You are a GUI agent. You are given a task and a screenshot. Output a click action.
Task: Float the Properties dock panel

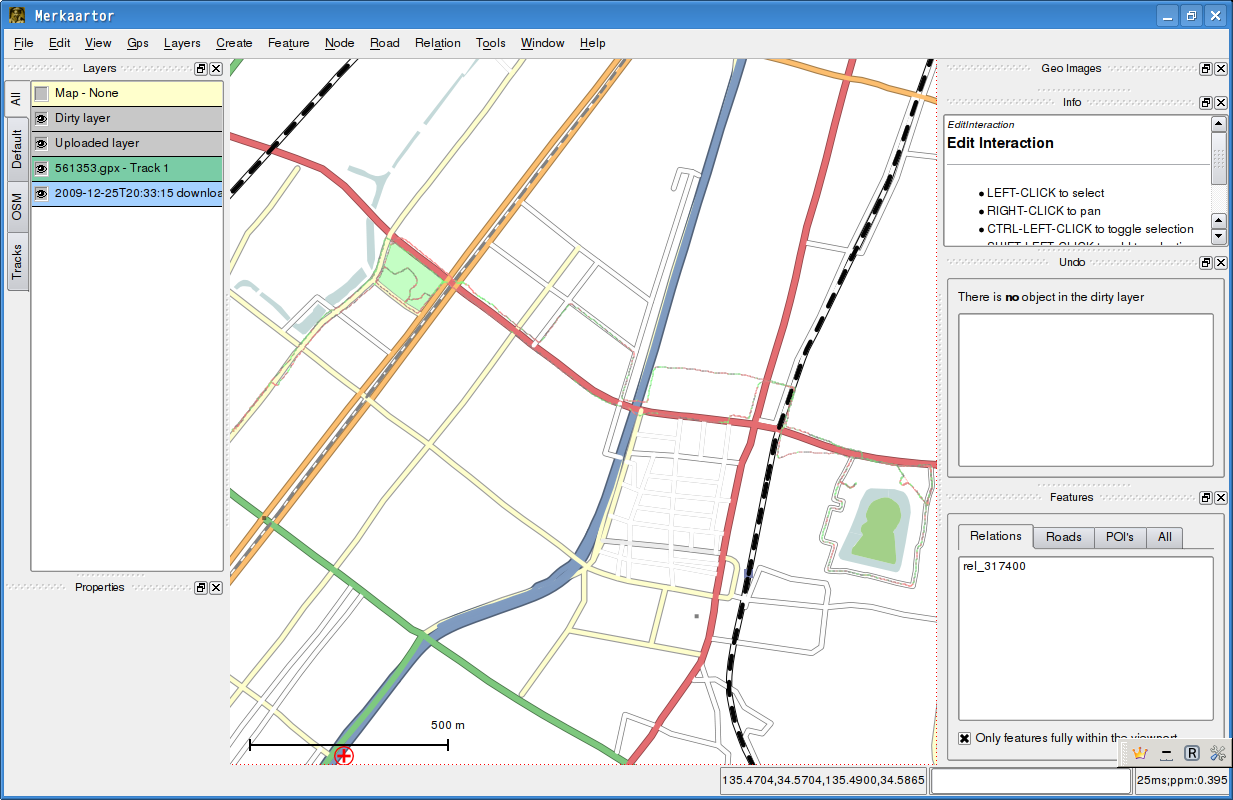pyautogui.click(x=201, y=587)
